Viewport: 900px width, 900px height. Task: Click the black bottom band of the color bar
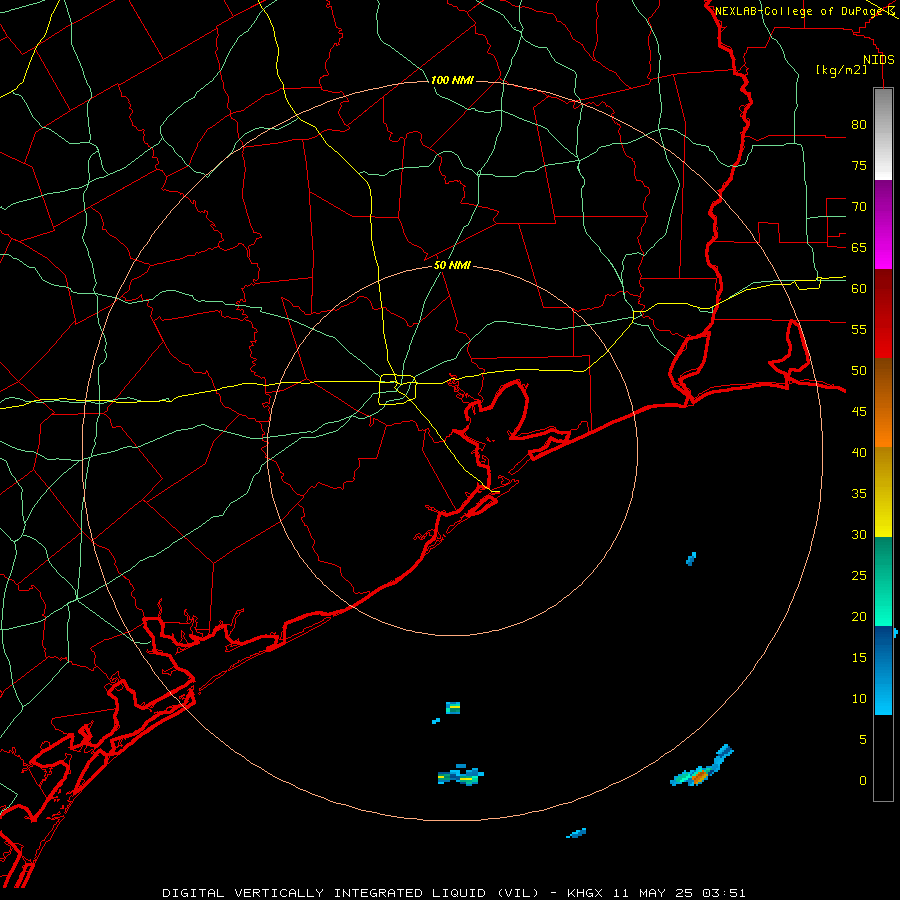click(883, 757)
